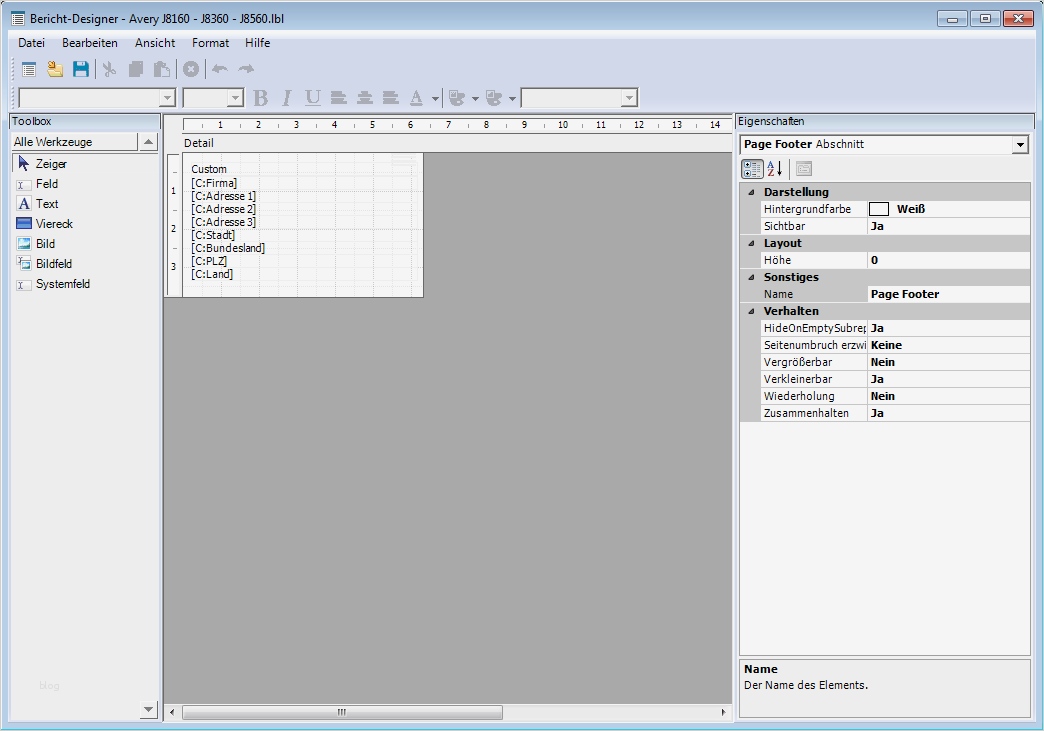Viewport: 1044px width, 731px height.
Task: Collapse the Layout category
Action: [x=751, y=244]
